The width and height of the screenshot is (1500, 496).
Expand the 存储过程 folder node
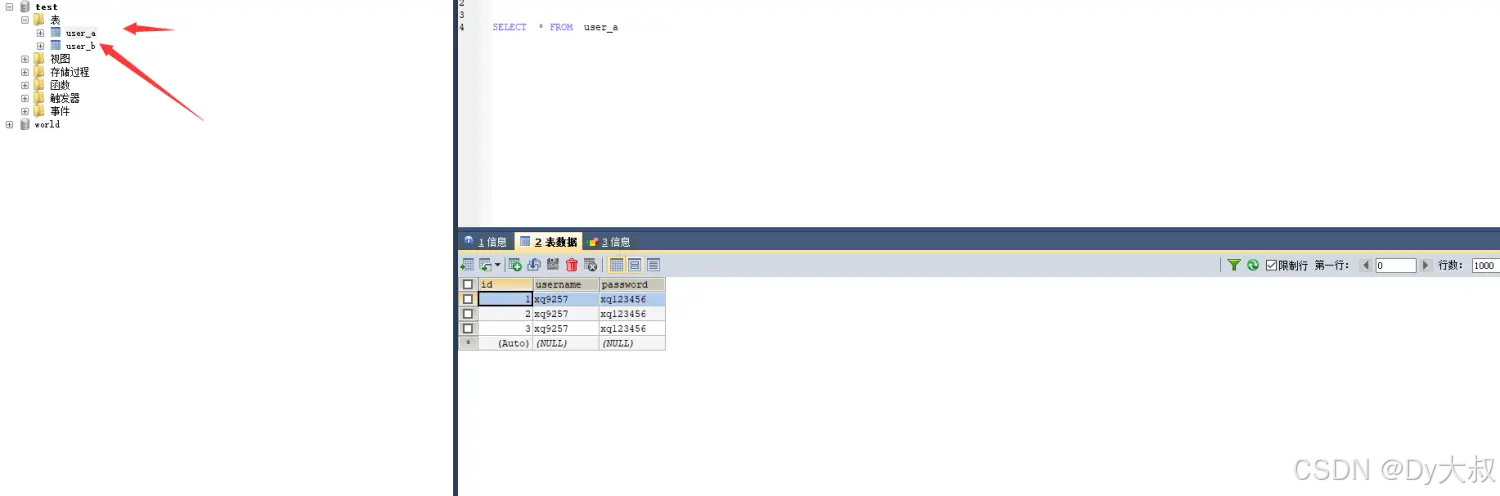click(x=25, y=72)
